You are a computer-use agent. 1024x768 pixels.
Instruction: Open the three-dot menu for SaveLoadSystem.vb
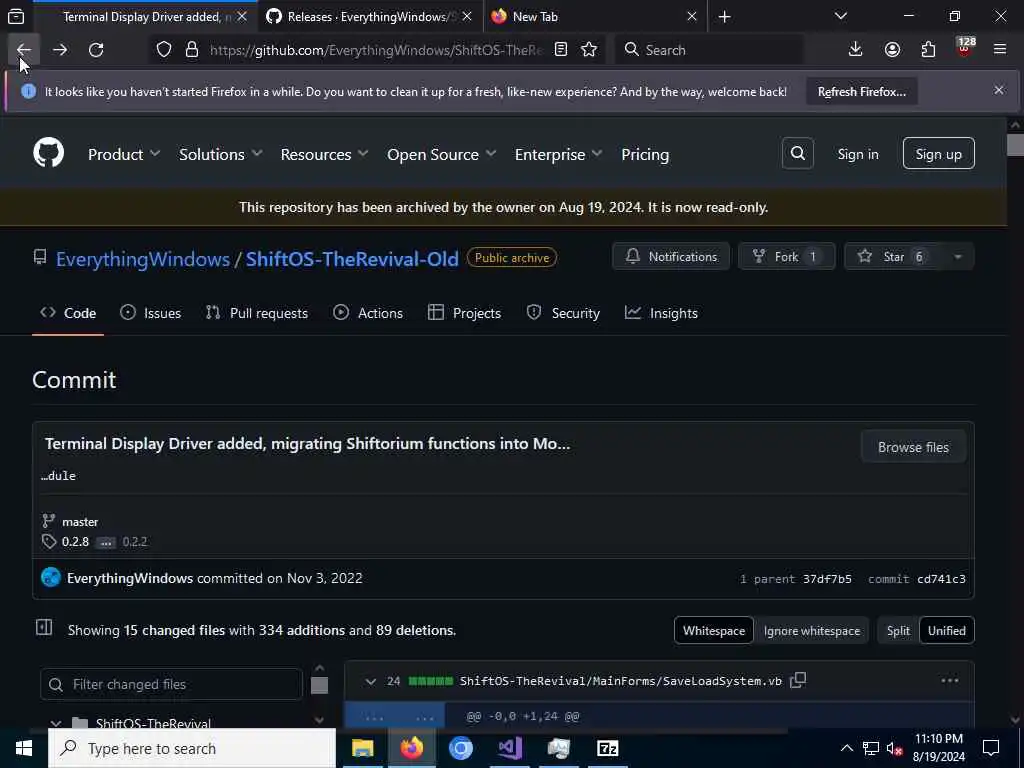950,680
